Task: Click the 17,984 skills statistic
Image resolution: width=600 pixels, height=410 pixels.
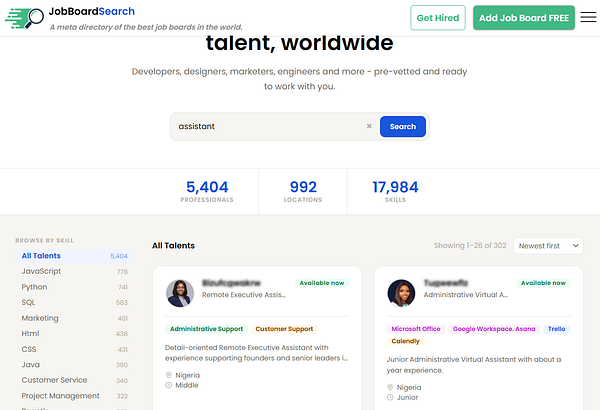Action: click(395, 191)
